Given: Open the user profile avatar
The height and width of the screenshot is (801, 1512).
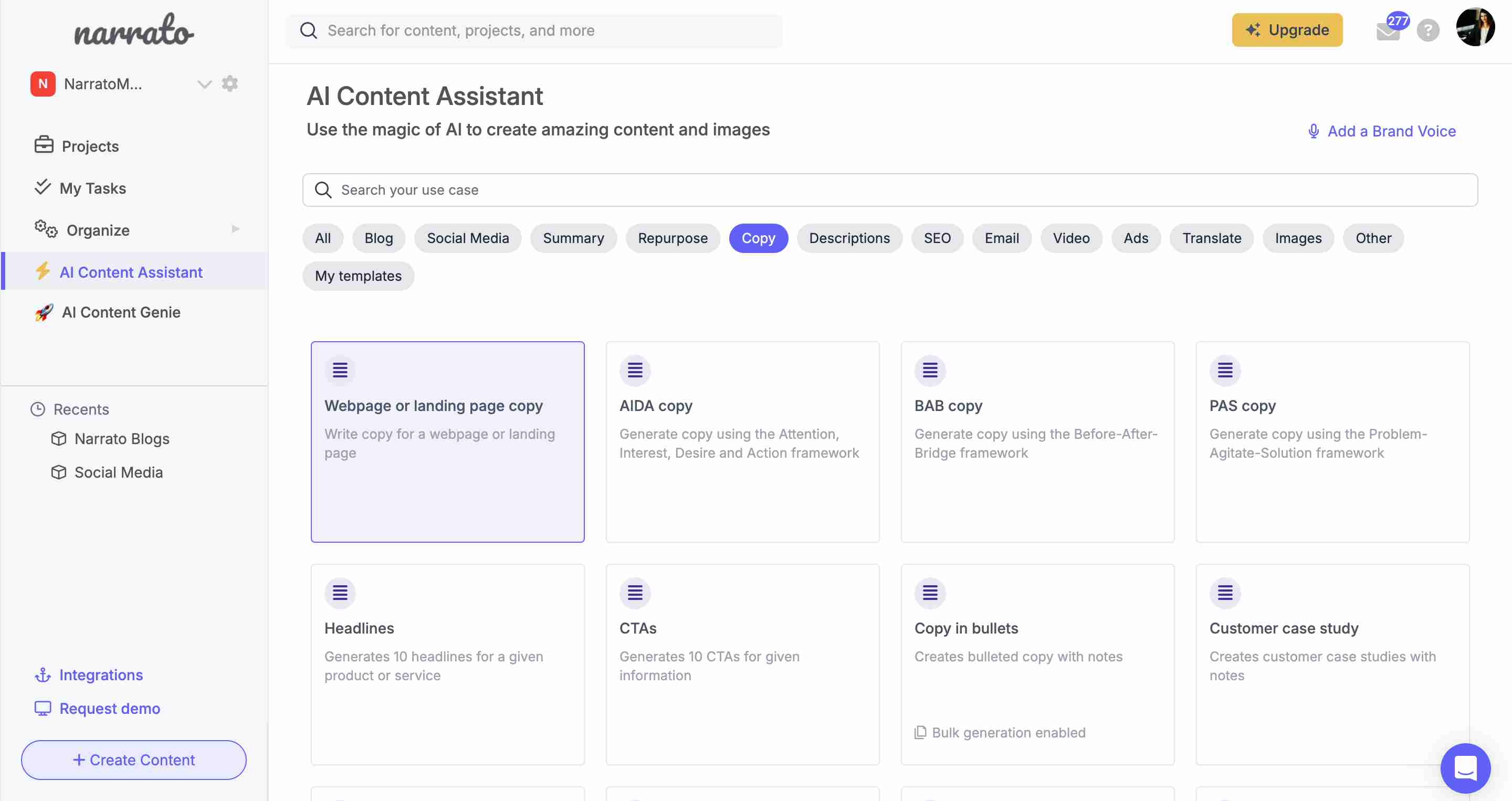Looking at the screenshot, I should click(x=1475, y=27).
